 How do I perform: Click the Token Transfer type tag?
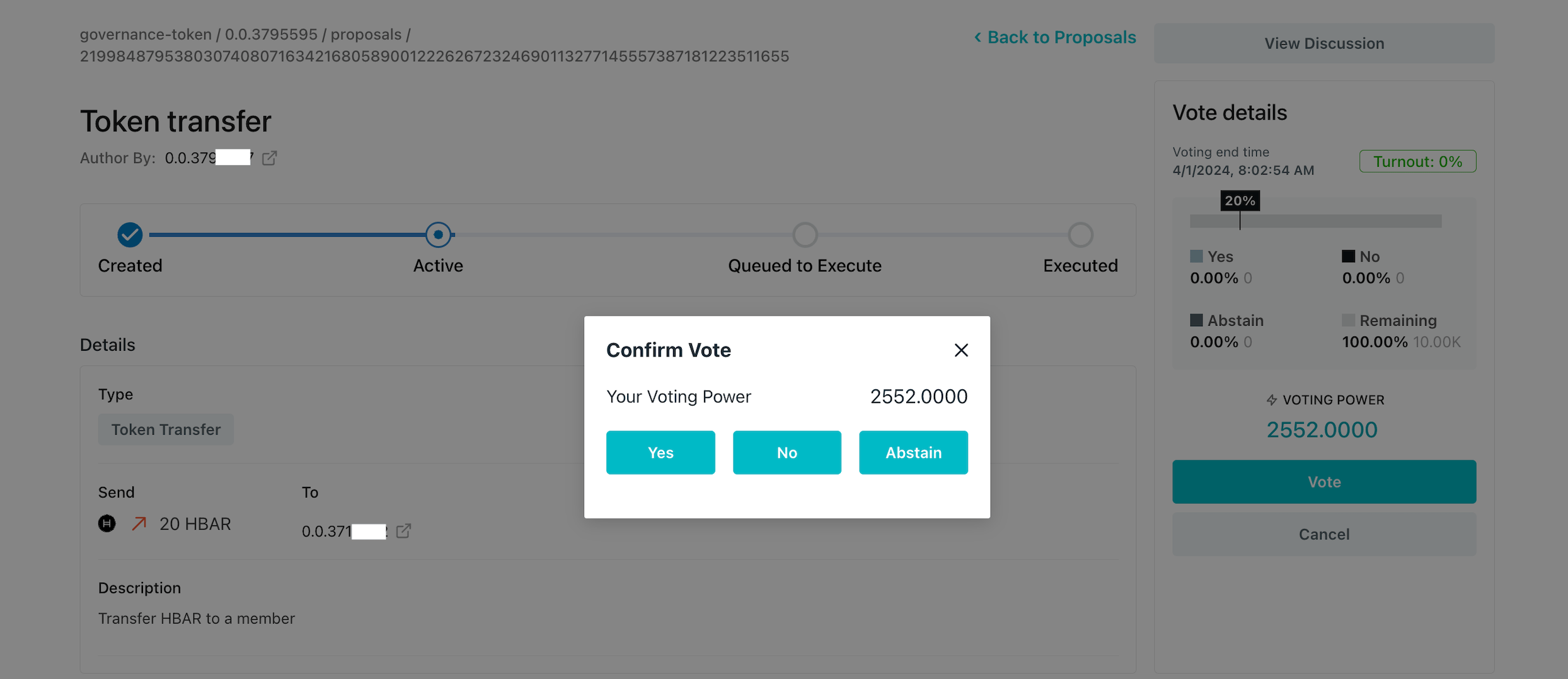point(166,430)
